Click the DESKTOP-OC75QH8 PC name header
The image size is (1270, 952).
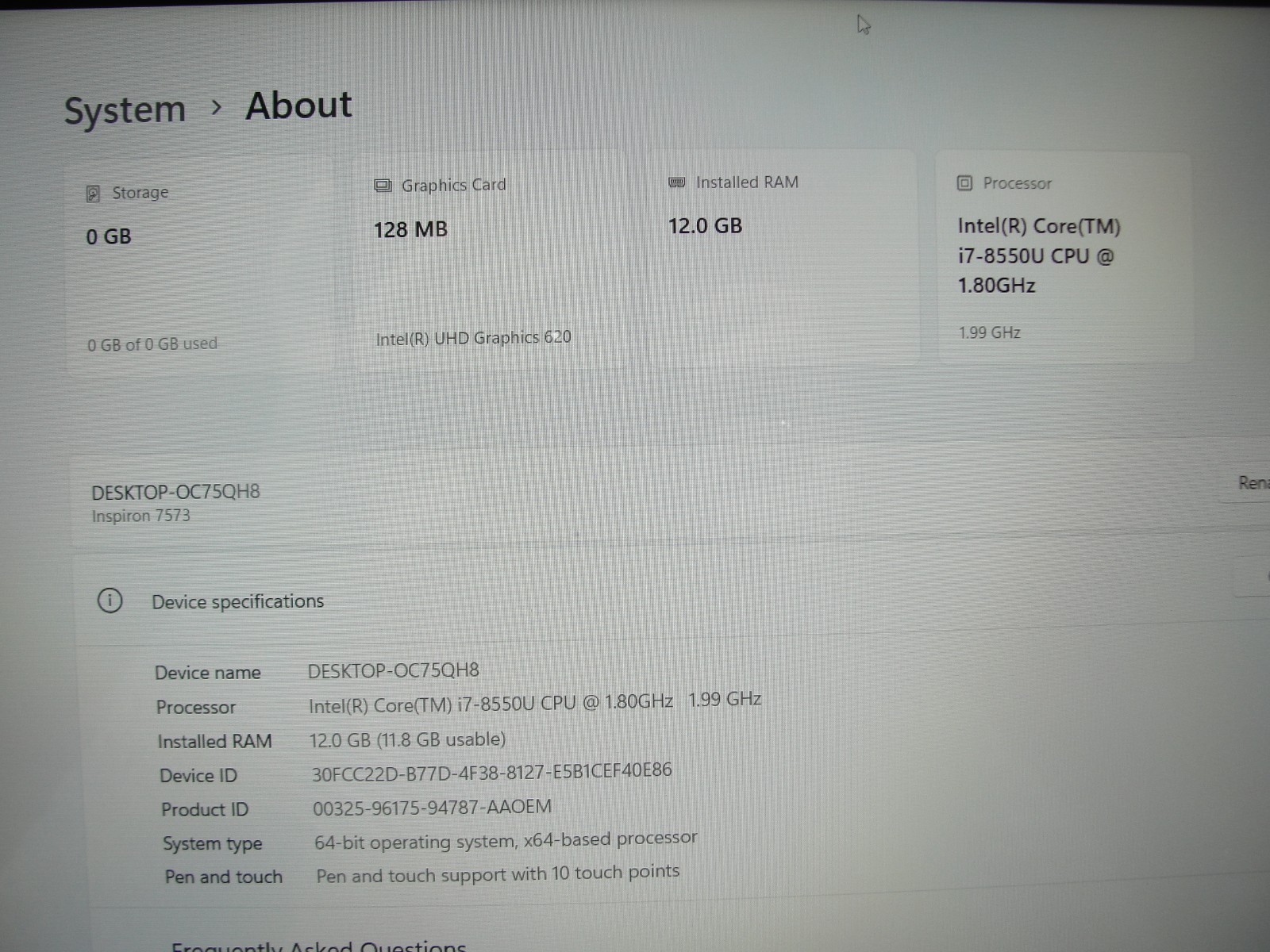click(x=175, y=492)
